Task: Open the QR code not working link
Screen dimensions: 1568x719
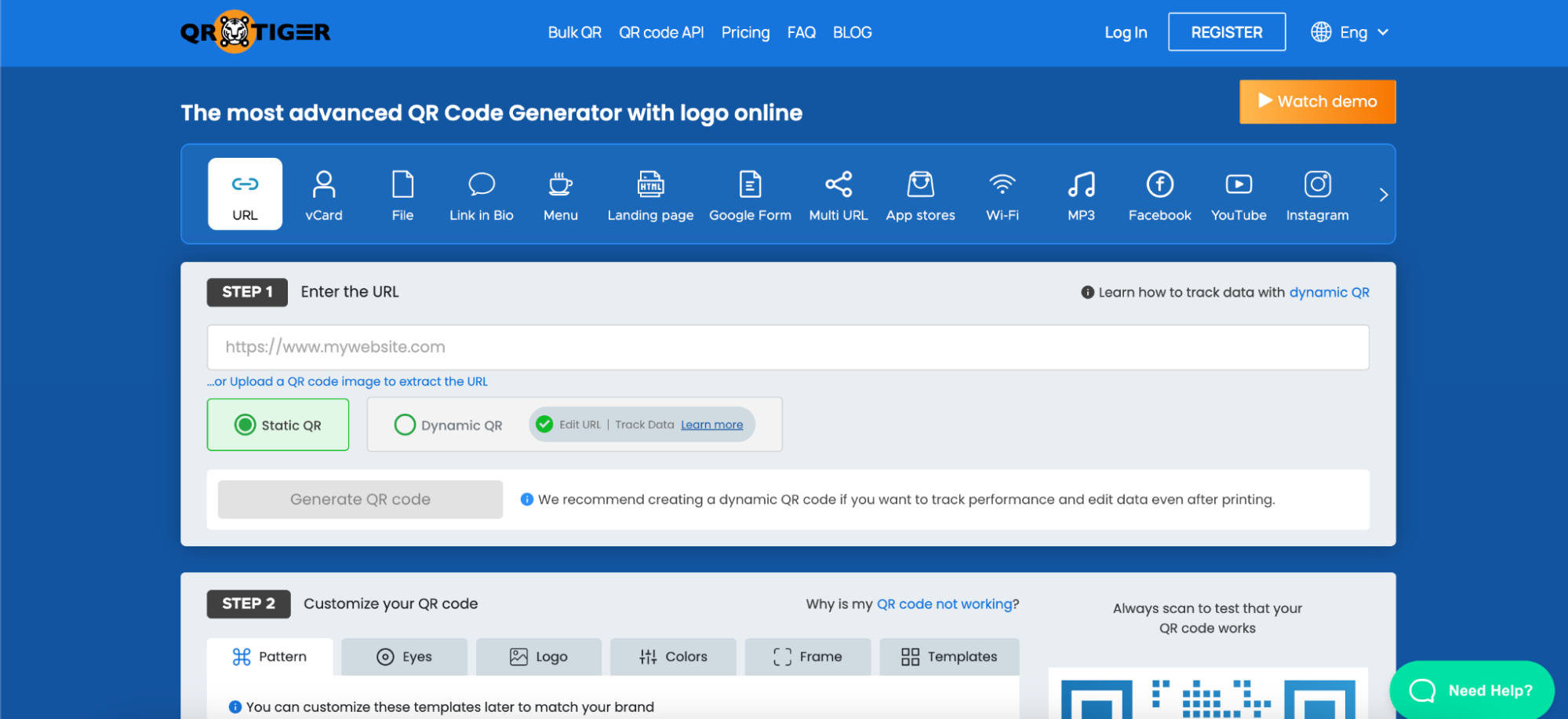Action: (944, 604)
